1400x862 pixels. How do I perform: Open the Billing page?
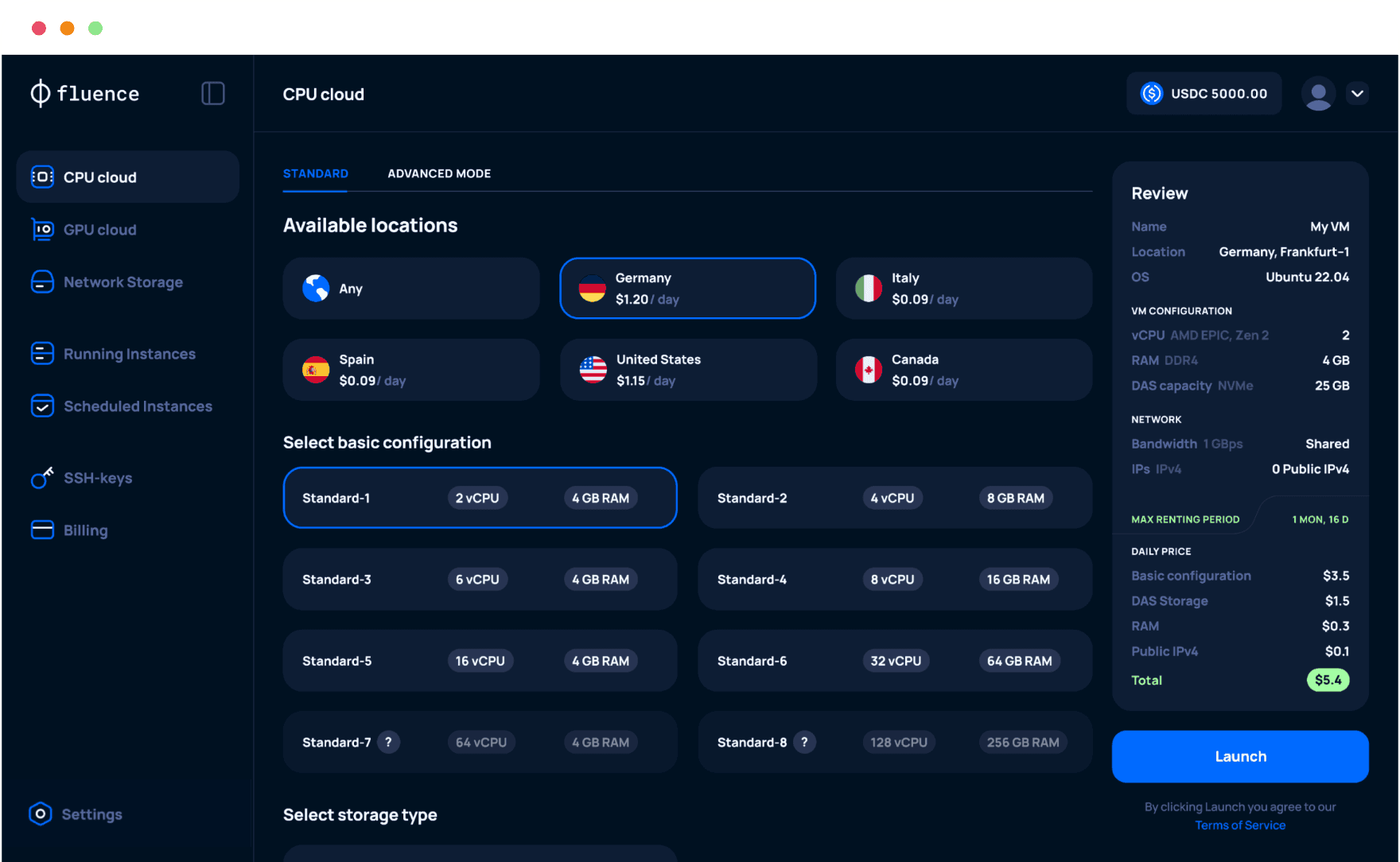coord(85,530)
